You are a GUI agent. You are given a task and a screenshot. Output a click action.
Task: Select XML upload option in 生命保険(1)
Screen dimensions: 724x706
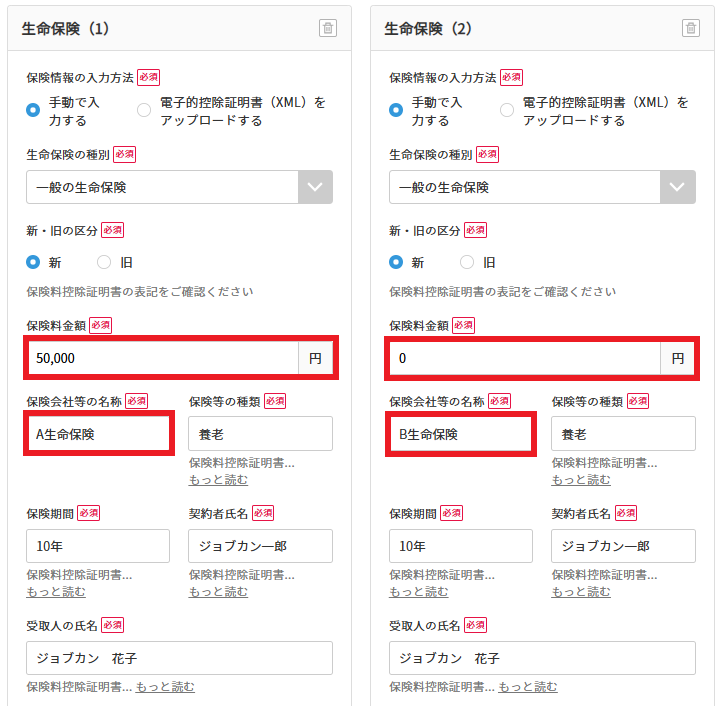(144, 110)
